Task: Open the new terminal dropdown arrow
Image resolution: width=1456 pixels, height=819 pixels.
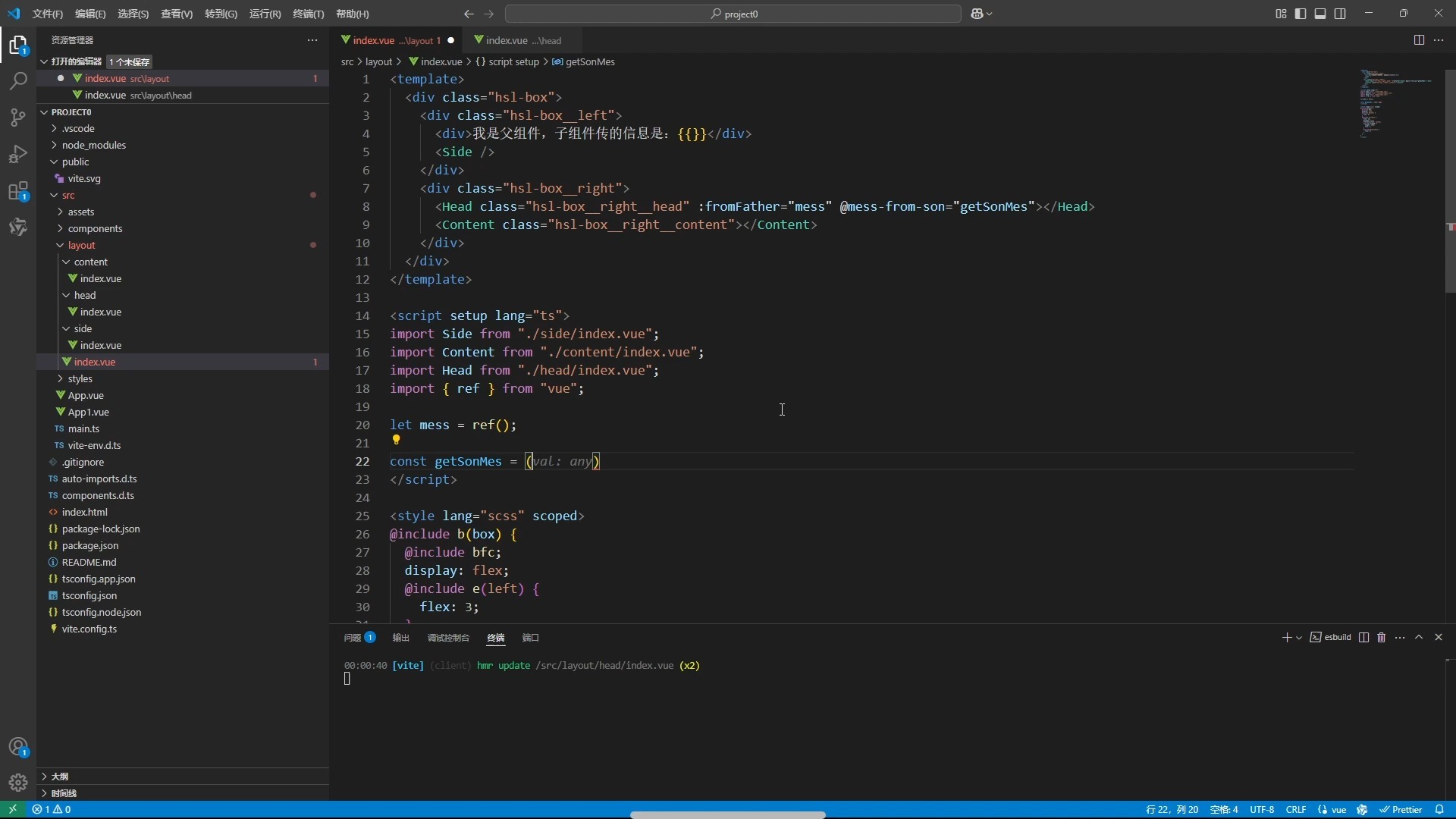Action: click(x=1299, y=638)
